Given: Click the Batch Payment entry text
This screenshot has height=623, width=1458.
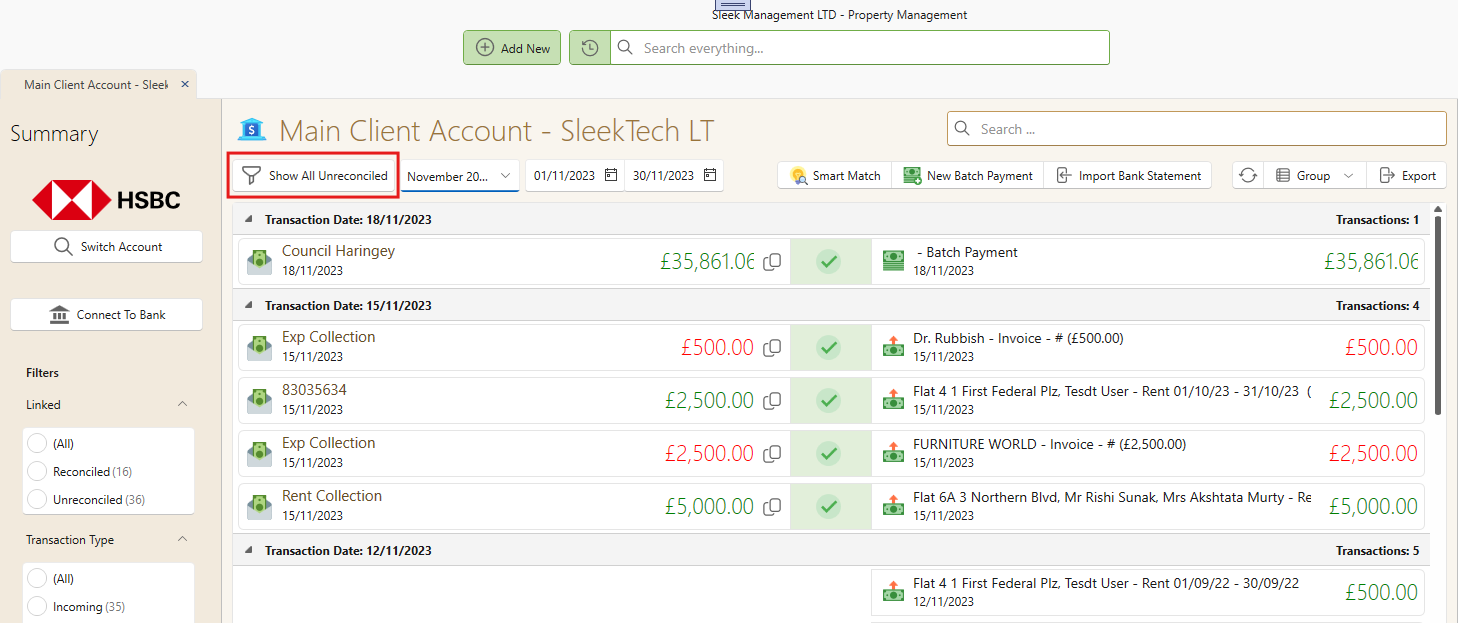Looking at the screenshot, I should pyautogui.click(x=967, y=253).
